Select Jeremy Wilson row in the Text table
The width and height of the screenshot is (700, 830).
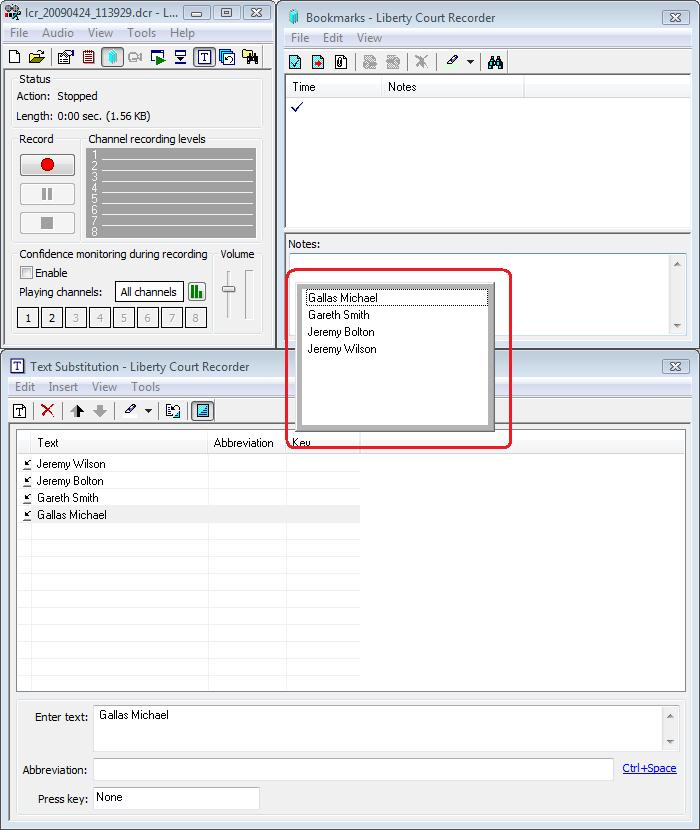click(x=189, y=464)
